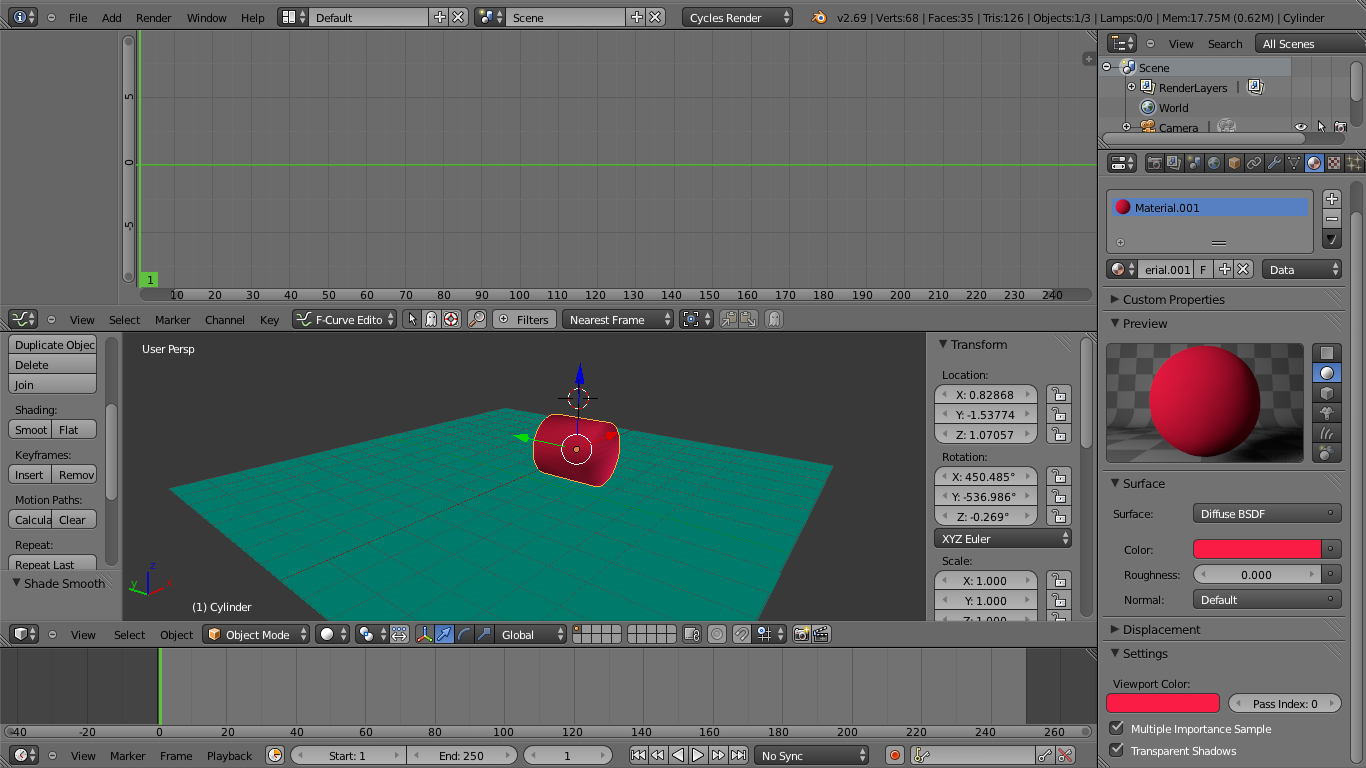Open the XYZ Euler rotation order dropdown
Screen dimensions: 1366x768
click(x=1003, y=538)
